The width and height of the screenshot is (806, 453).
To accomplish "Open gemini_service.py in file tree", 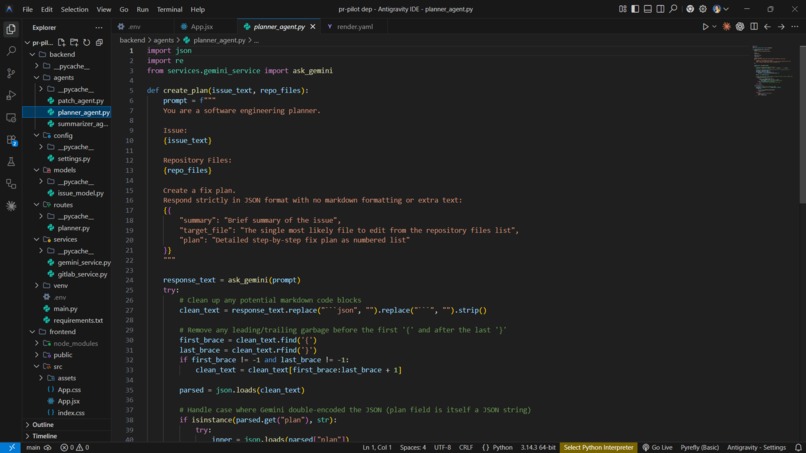I will (x=84, y=262).
